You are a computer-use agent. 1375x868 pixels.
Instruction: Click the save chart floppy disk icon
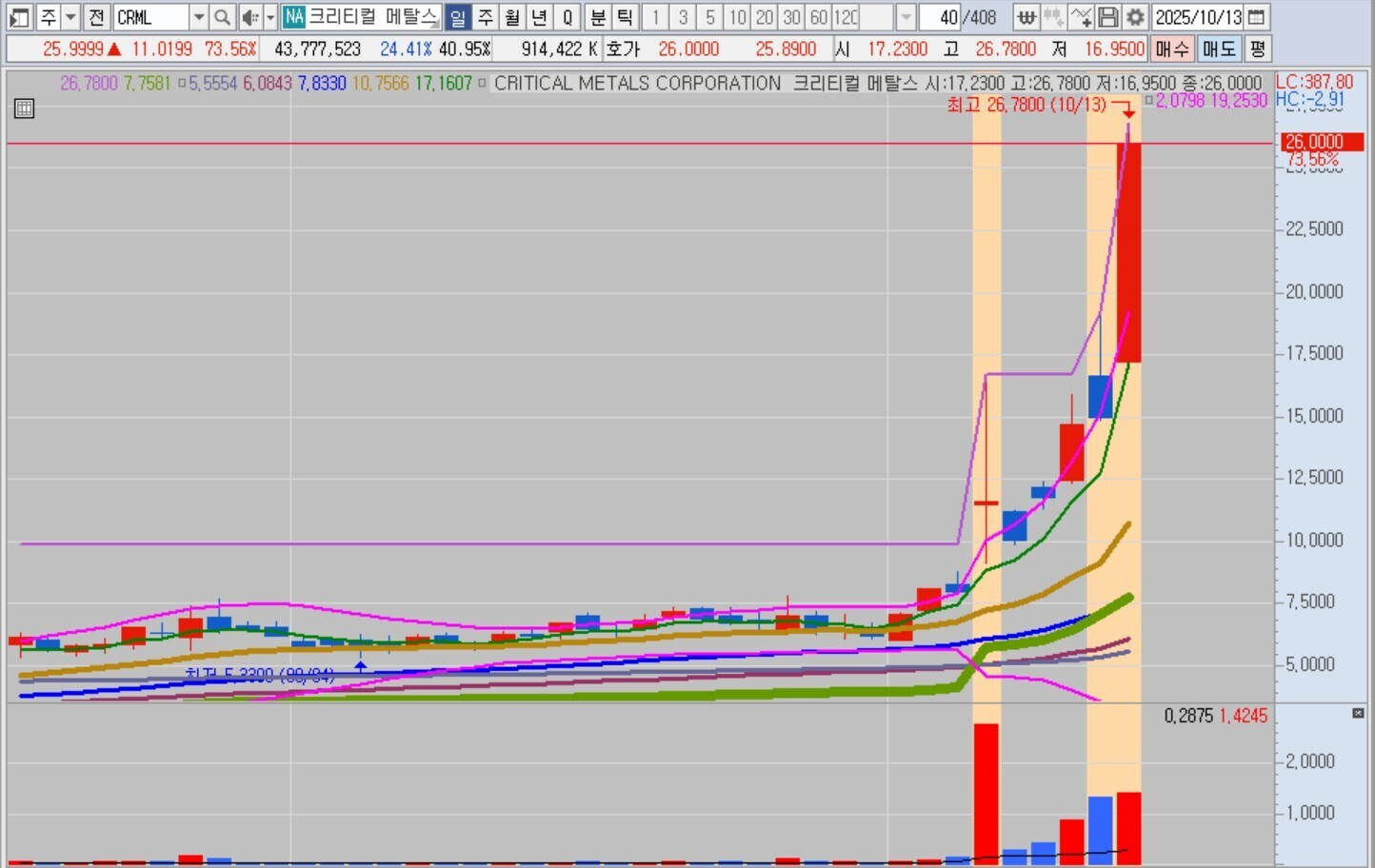pyautogui.click(x=1107, y=17)
